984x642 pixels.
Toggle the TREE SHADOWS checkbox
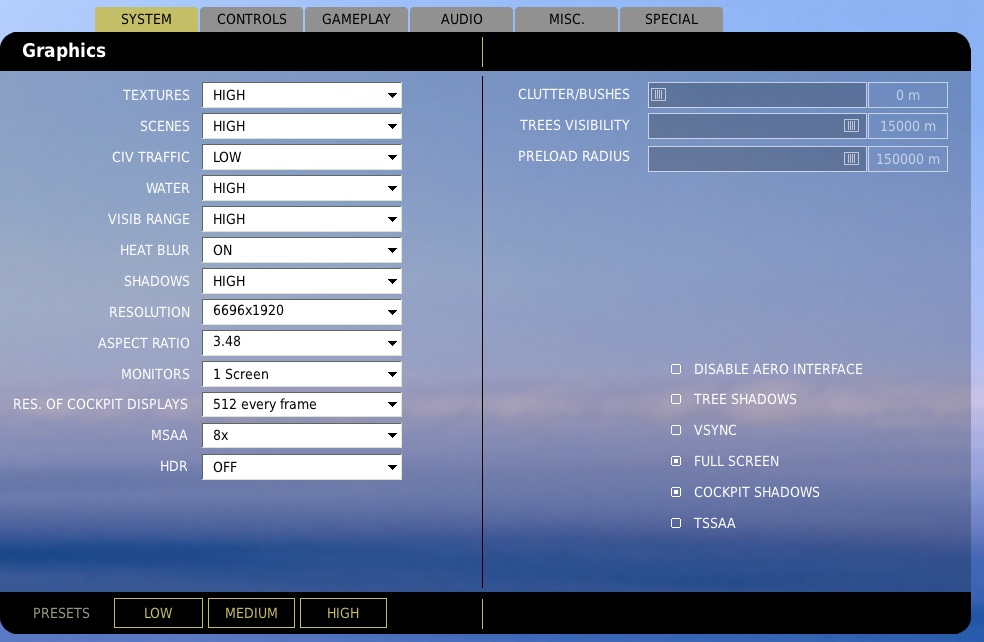(676, 399)
